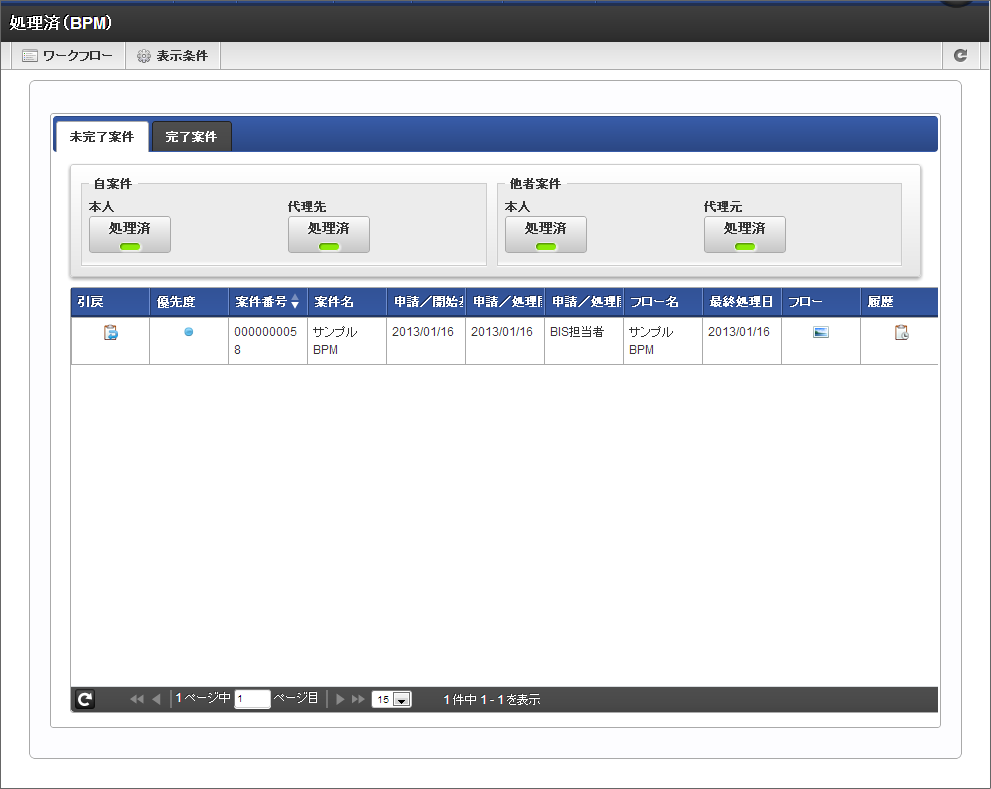This screenshot has height=789, width=991.
Task: Click the pull-back icon in the 引戻 column
Action: [x=111, y=333]
